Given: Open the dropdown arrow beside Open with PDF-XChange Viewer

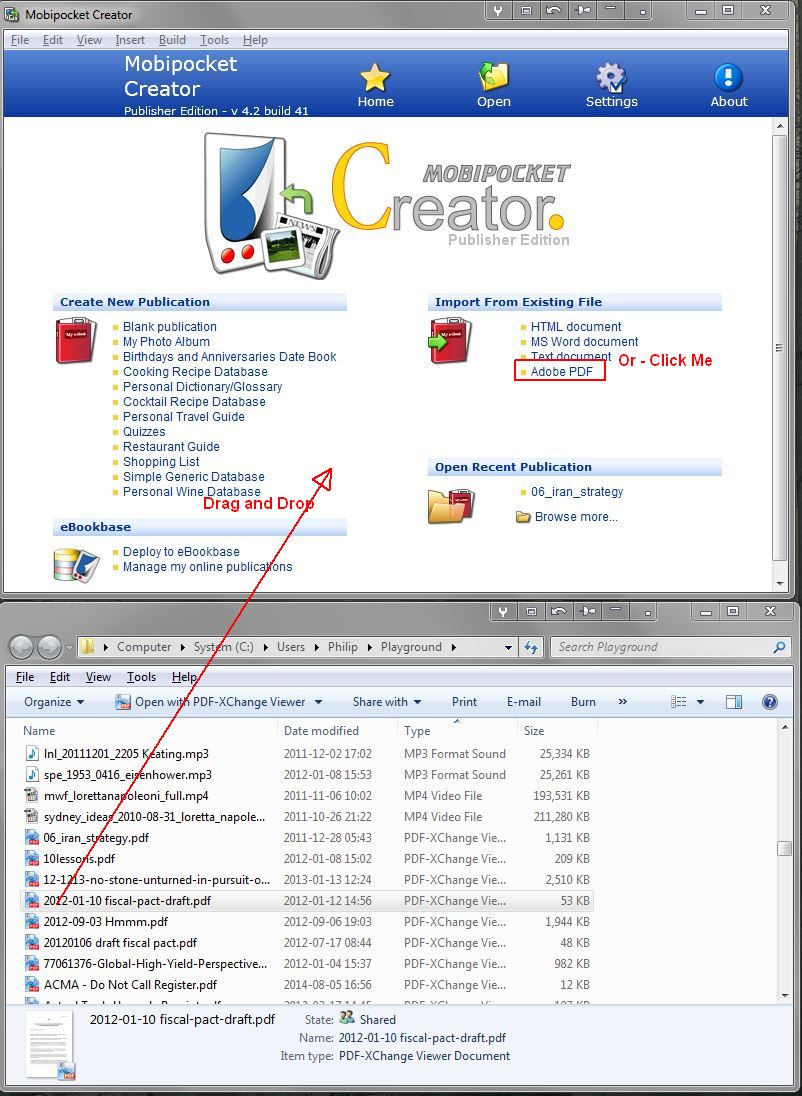Looking at the screenshot, I should [318, 702].
